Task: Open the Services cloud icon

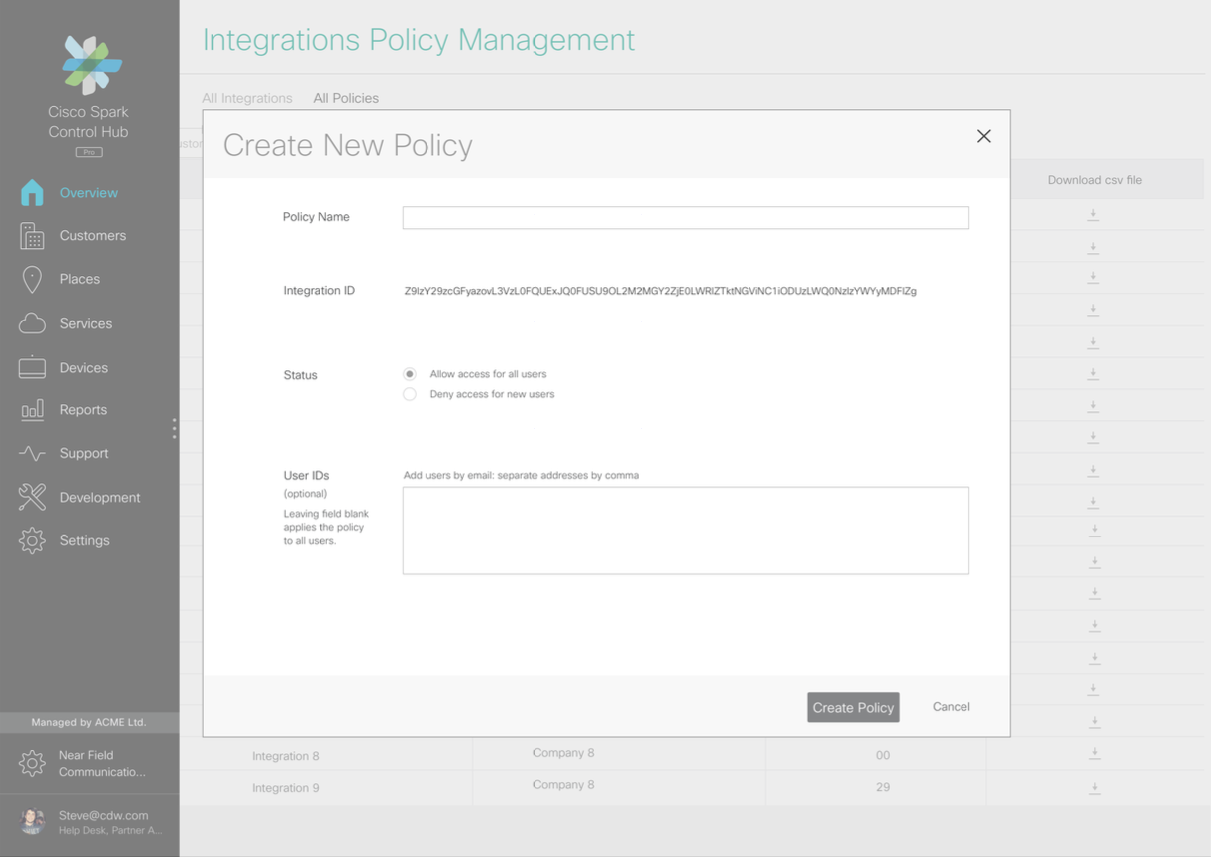Action: pos(32,323)
